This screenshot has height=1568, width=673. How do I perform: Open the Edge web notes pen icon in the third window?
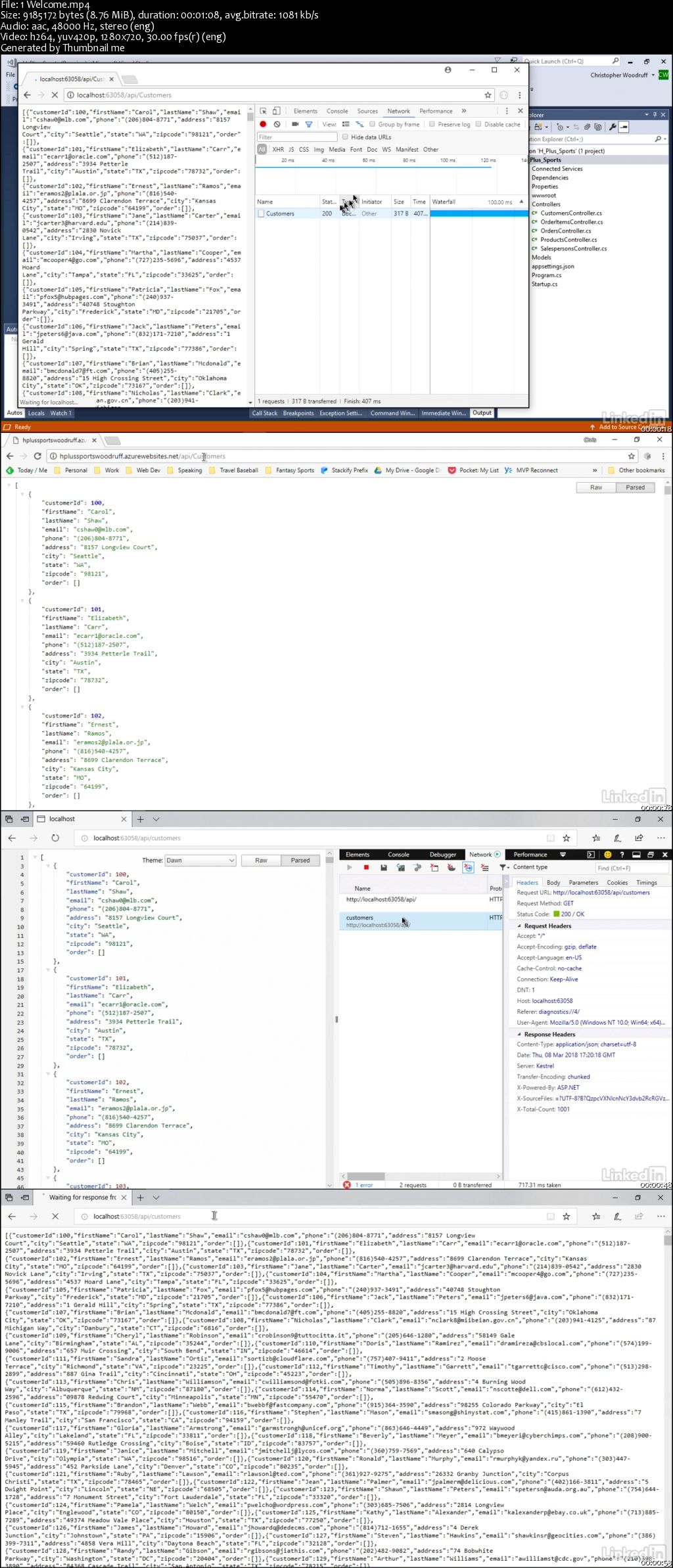(617, 838)
